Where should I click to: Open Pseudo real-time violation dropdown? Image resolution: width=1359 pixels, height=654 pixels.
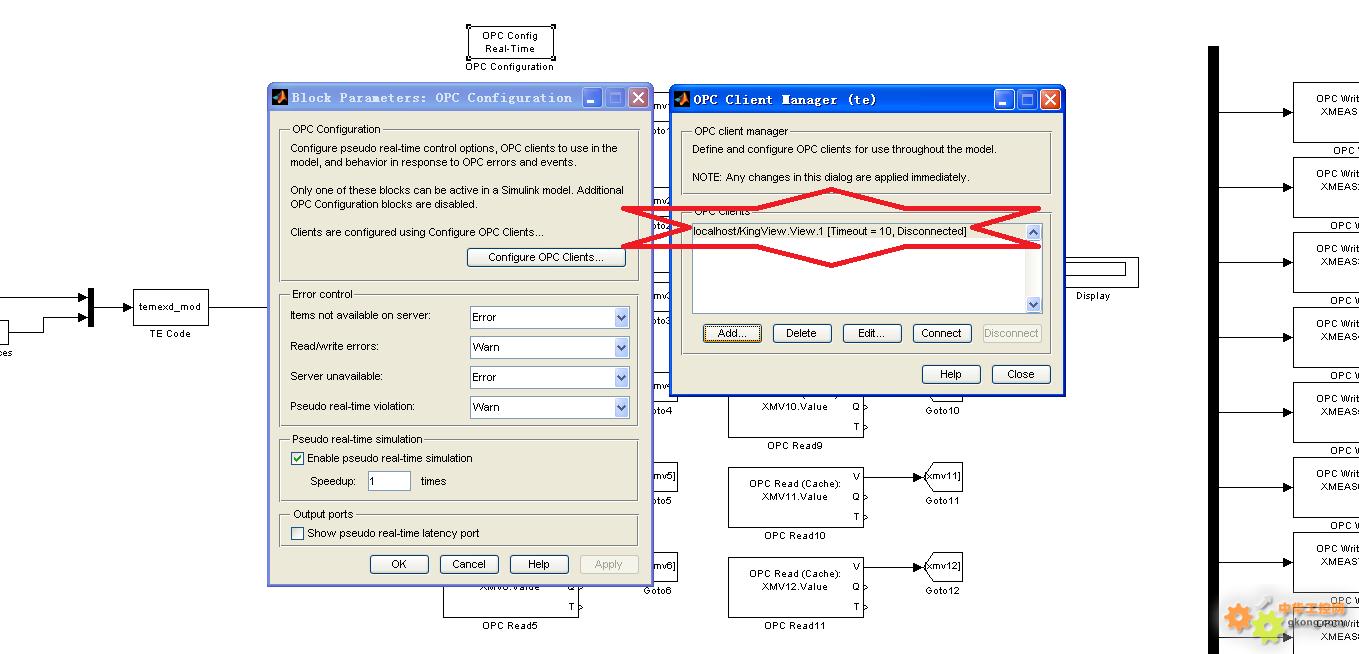tap(621, 407)
